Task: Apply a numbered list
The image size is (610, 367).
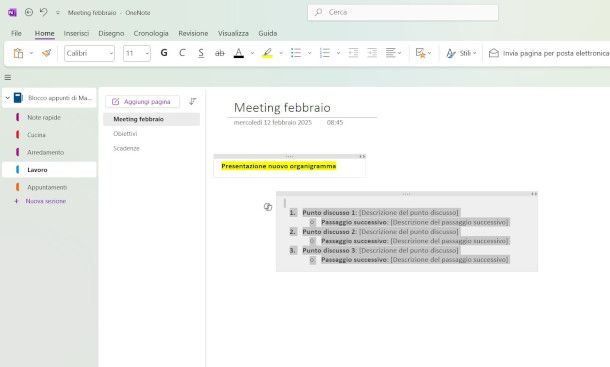Action: 324,53
